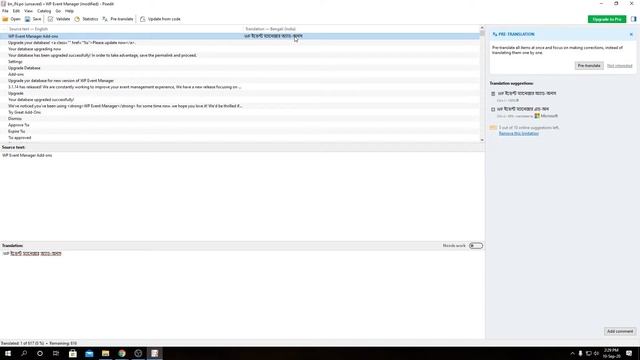Click the Not interested link
The image size is (640, 360).
[619, 66]
